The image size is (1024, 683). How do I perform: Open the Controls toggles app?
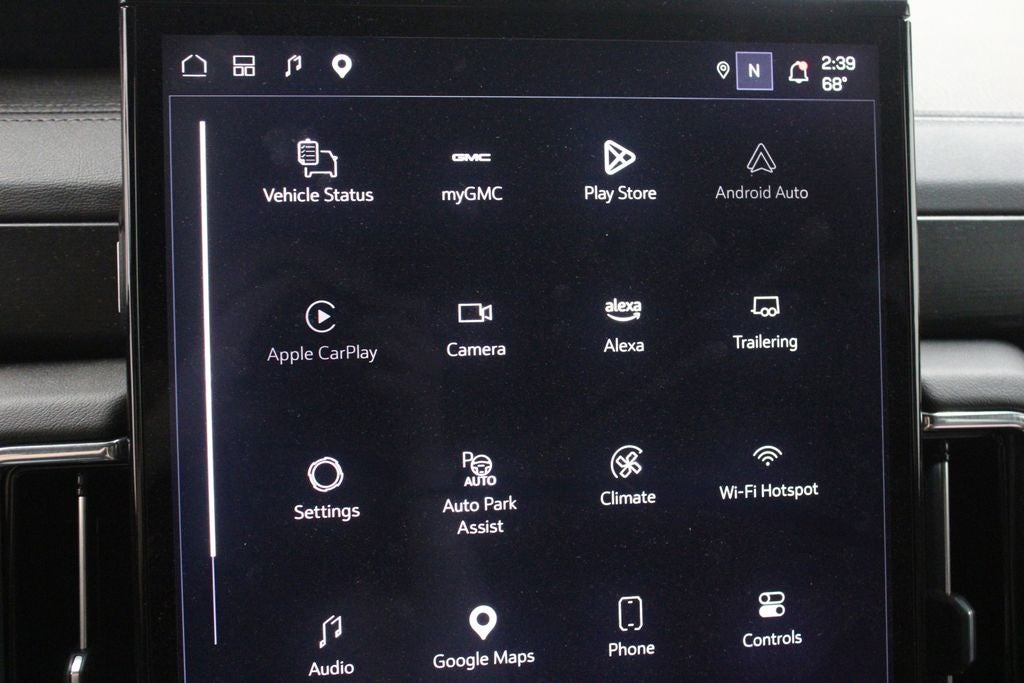(x=771, y=620)
